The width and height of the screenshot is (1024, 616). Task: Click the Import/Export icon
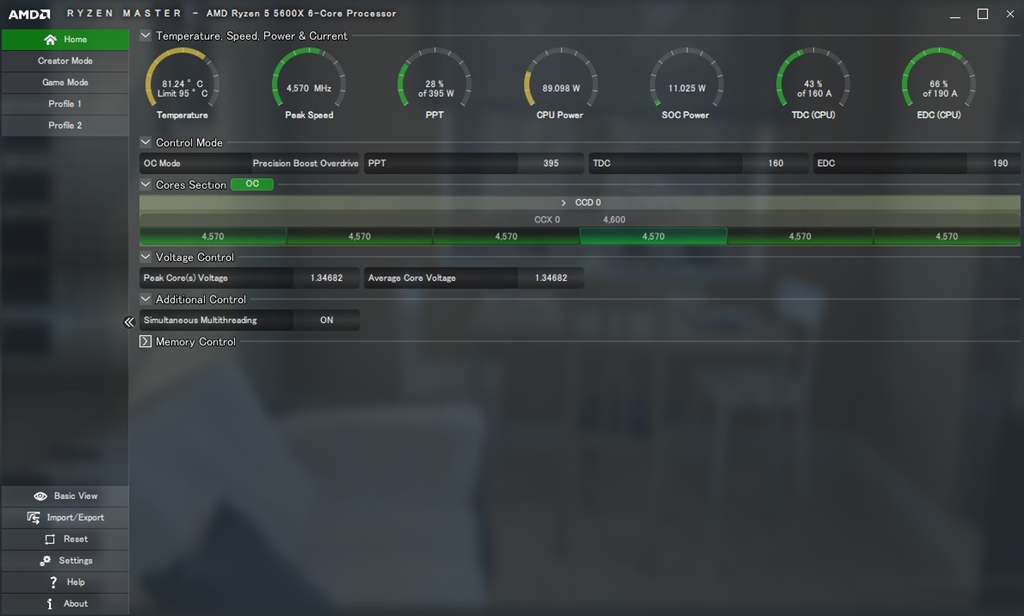coord(33,517)
